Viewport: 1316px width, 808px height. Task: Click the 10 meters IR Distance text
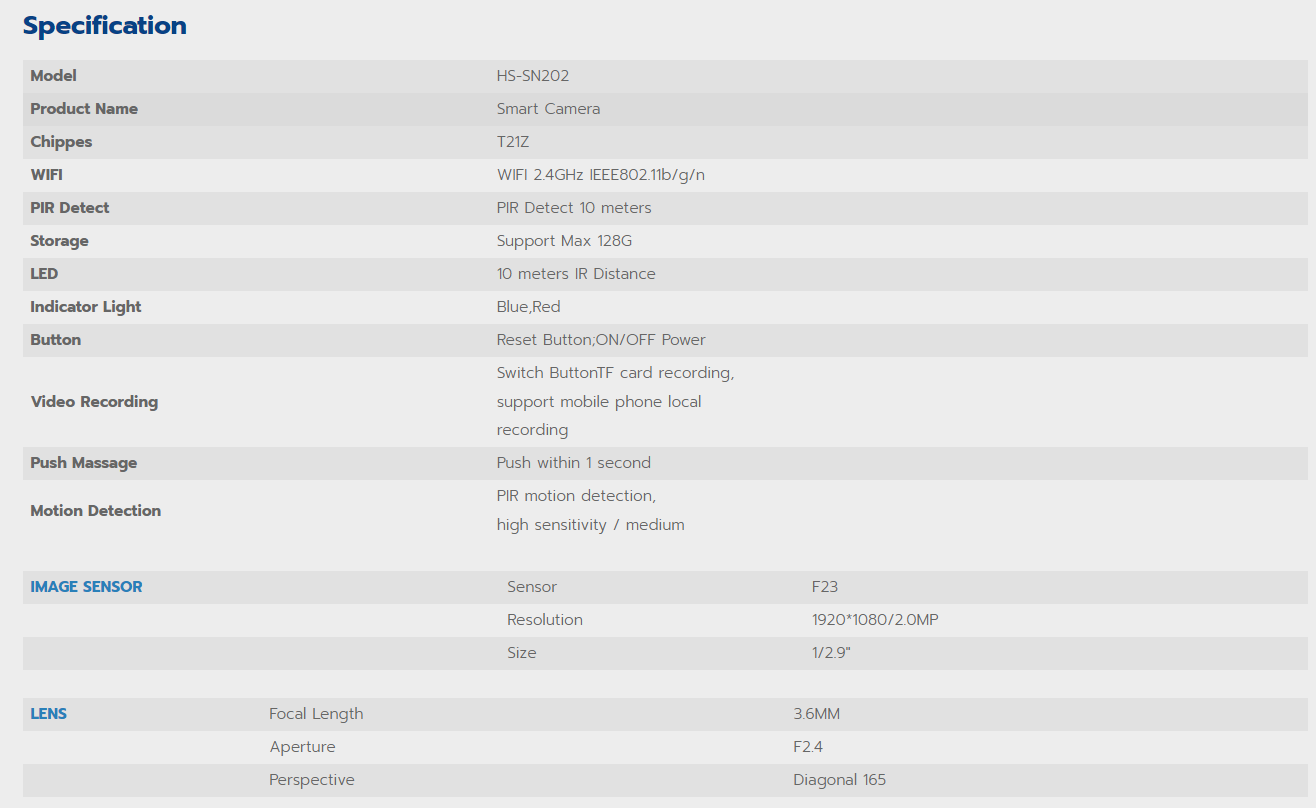[576, 274]
